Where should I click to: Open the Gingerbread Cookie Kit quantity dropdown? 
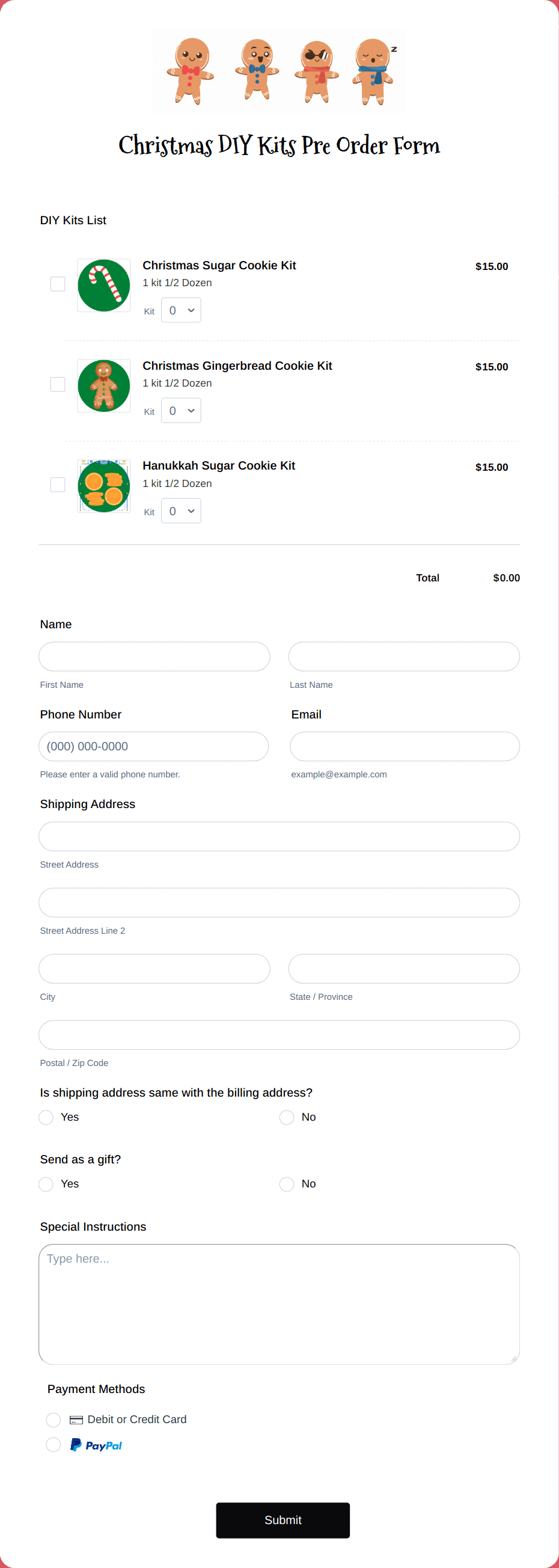182,411
